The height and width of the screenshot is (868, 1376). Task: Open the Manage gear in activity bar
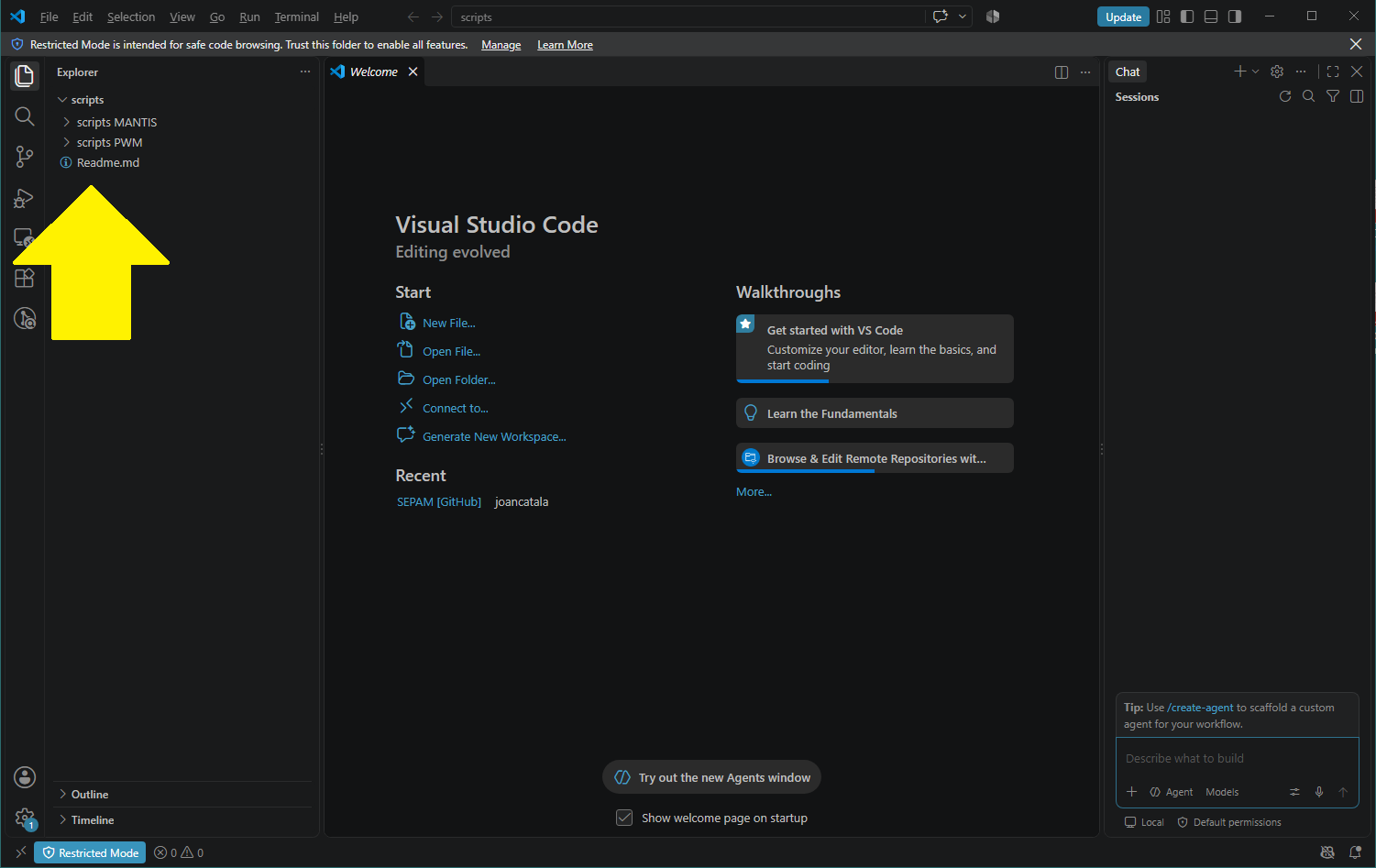pyautogui.click(x=25, y=818)
